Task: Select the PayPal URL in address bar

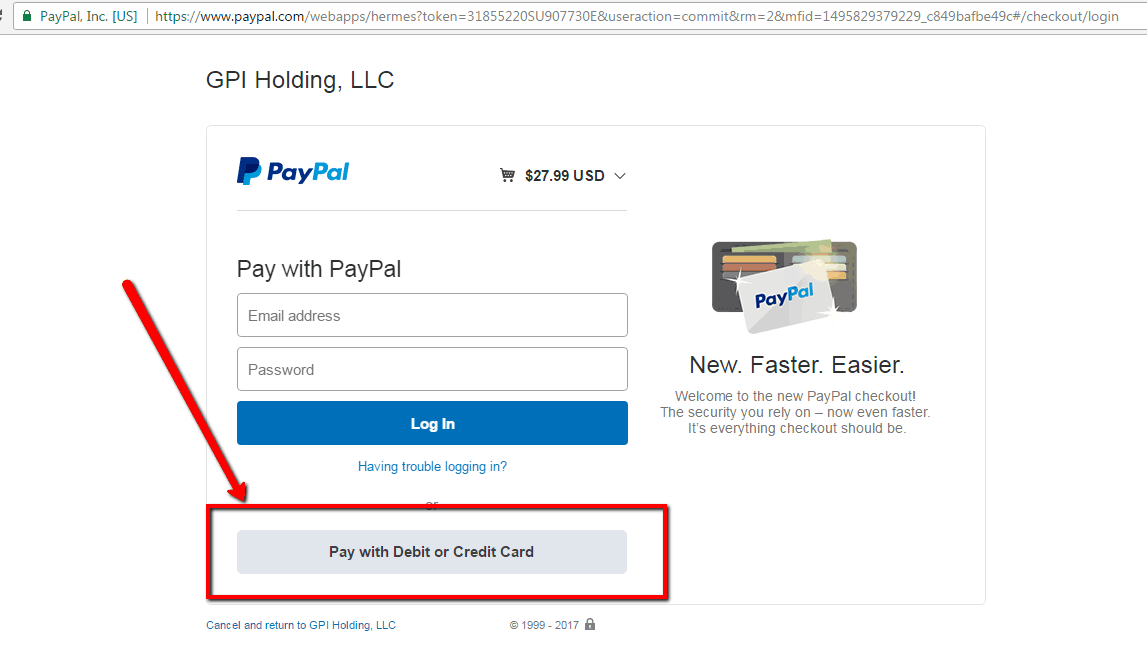Action: click(636, 16)
